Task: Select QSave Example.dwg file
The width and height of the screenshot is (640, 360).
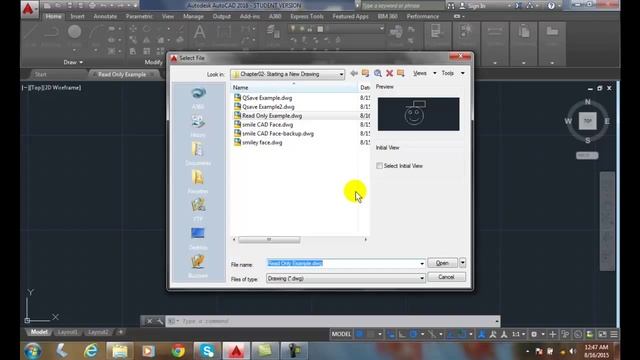Action: pos(267,98)
